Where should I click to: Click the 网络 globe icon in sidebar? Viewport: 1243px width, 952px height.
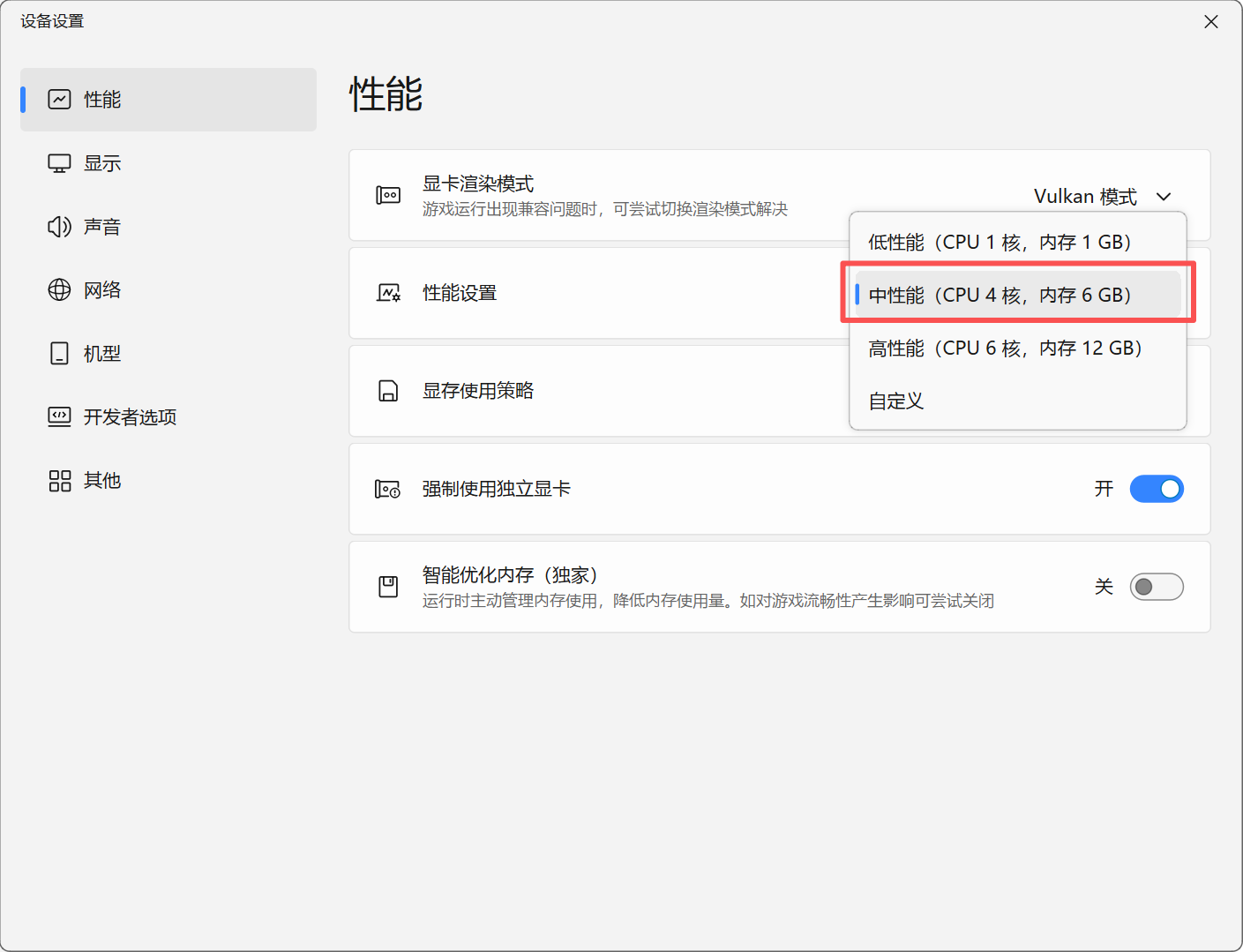point(59,290)
